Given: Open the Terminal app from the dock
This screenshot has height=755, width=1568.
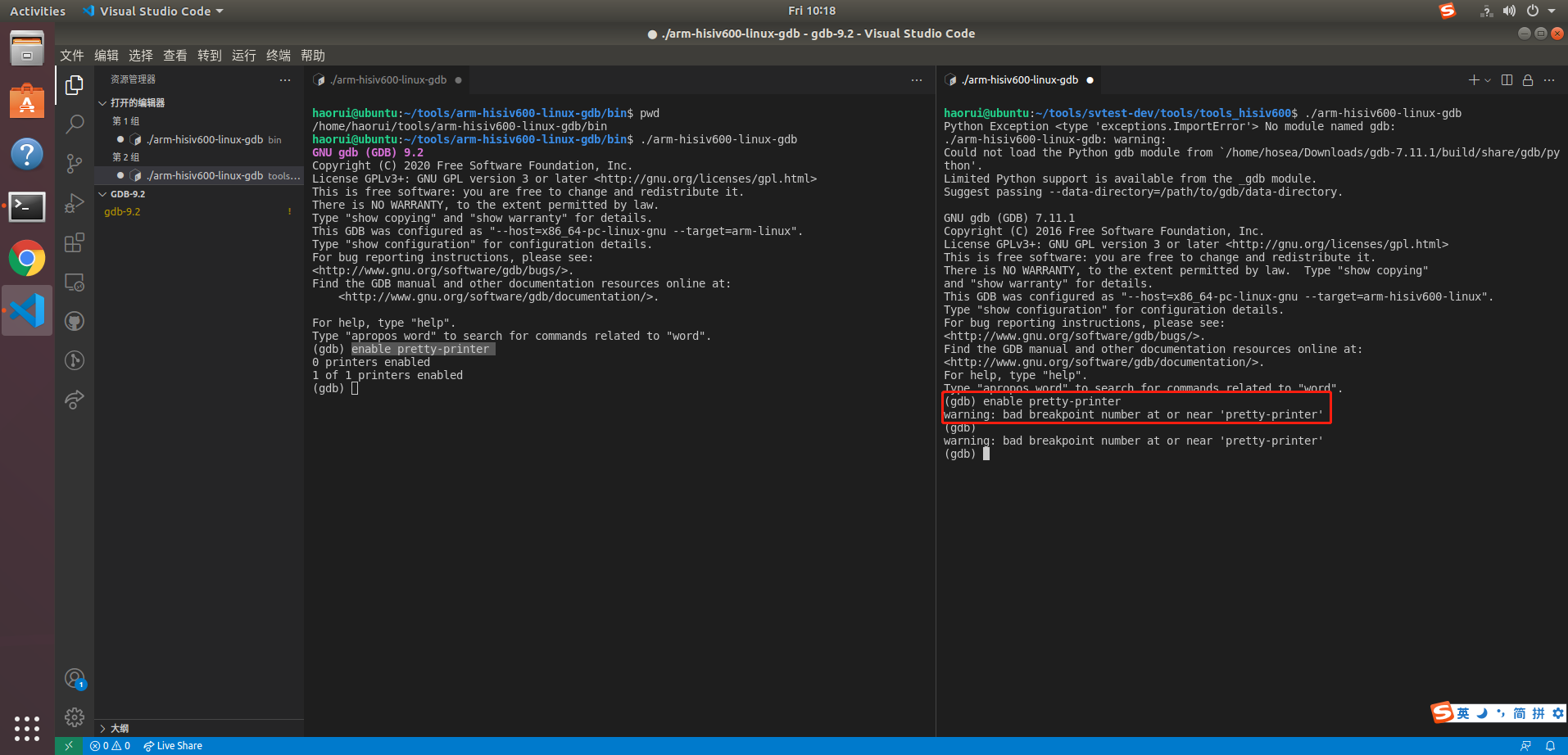Looking at the screenshot, I should (27, 206).
